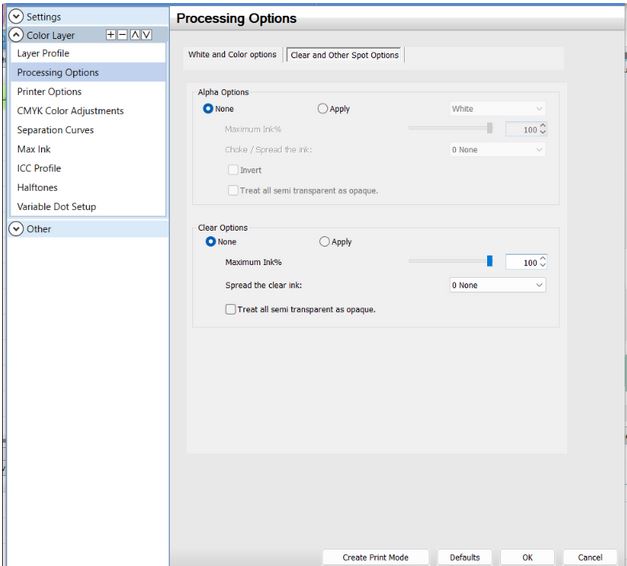The width and height of the screenshot is (627, 566).
Task: Click the Cancel button
Action: pos(590,557)
